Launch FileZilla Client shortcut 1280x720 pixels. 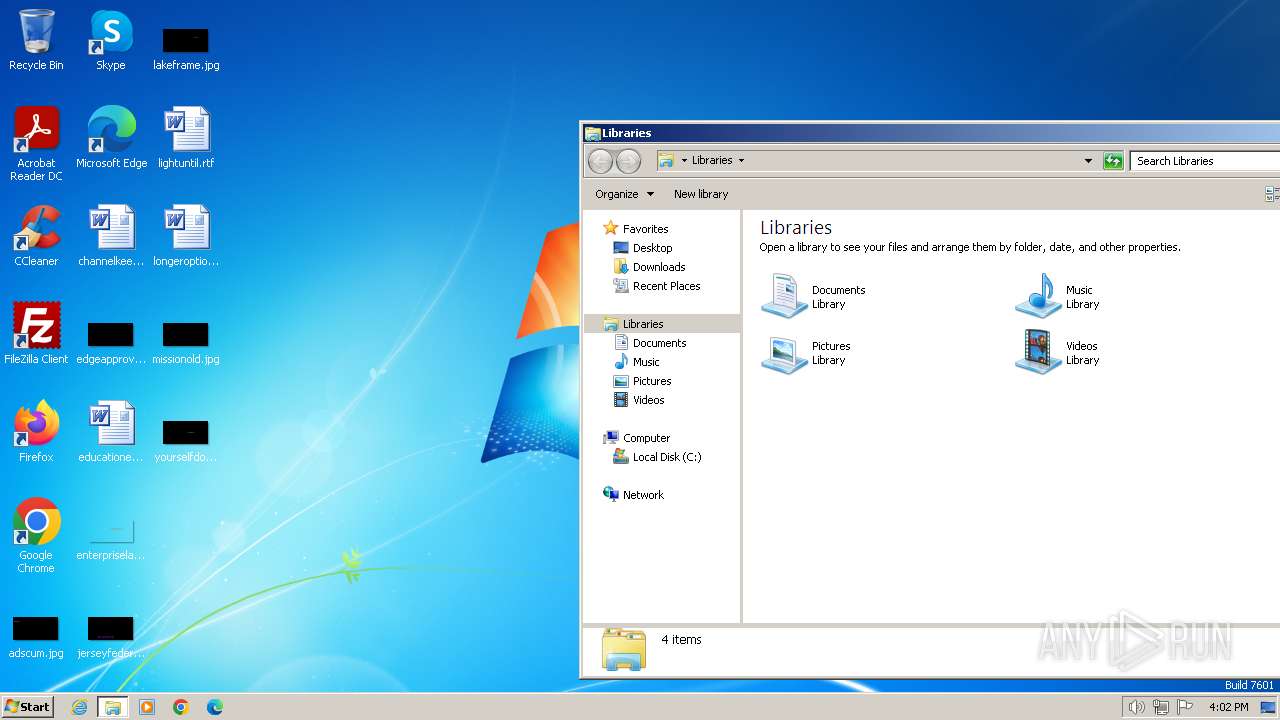[36, 334]
